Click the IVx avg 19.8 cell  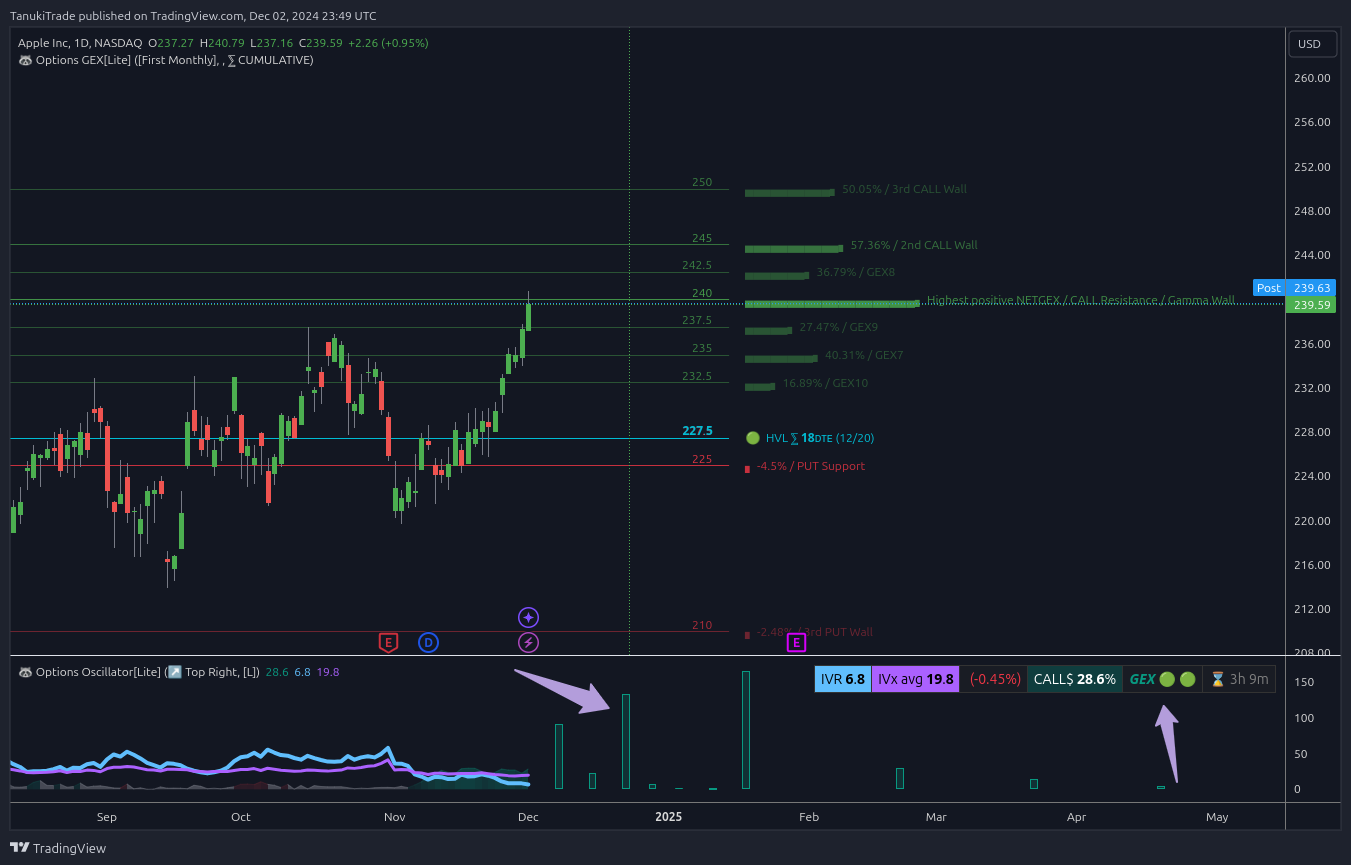coord(916,679)
